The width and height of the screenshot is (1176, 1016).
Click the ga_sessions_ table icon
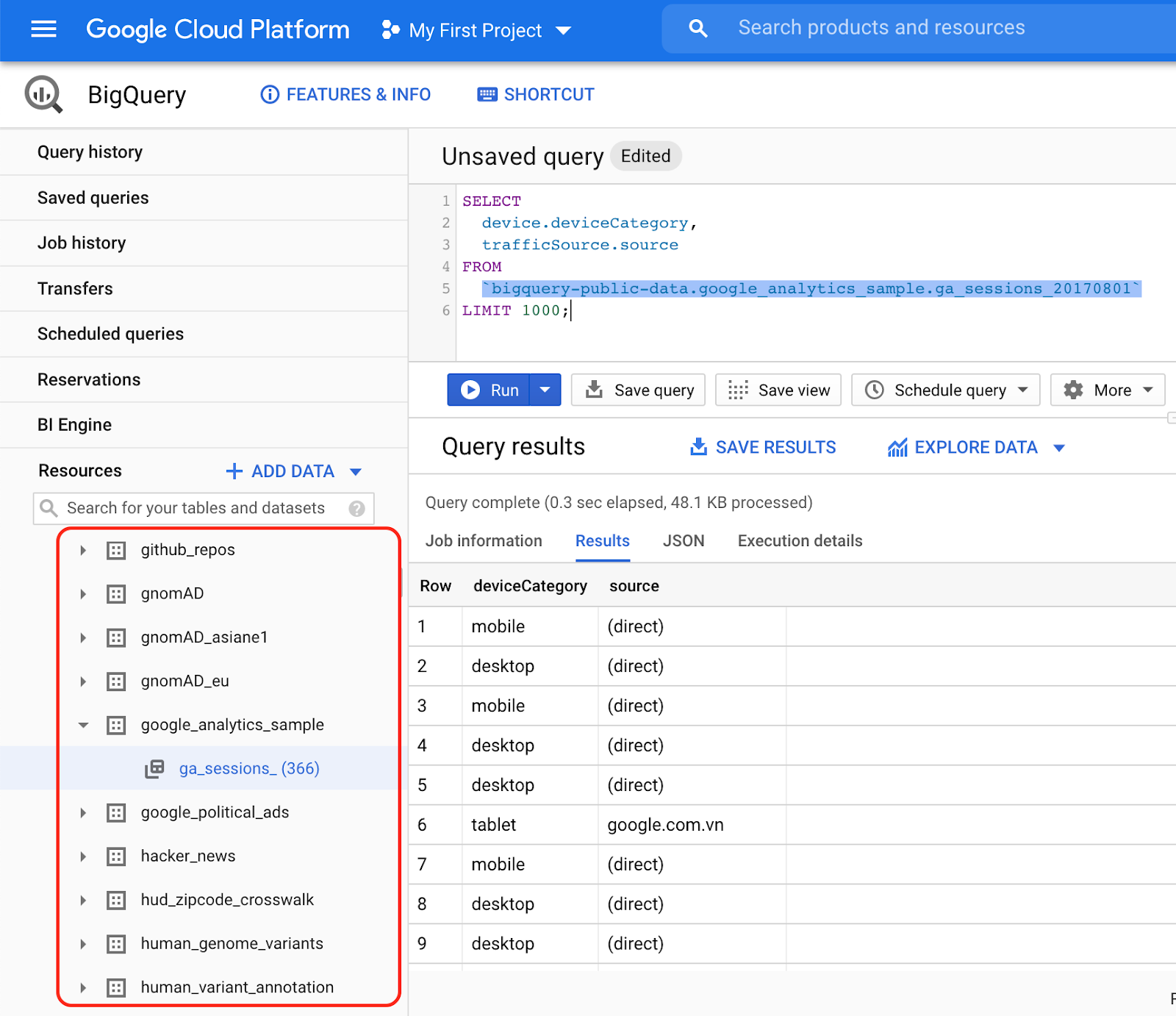tap(154, 769)
